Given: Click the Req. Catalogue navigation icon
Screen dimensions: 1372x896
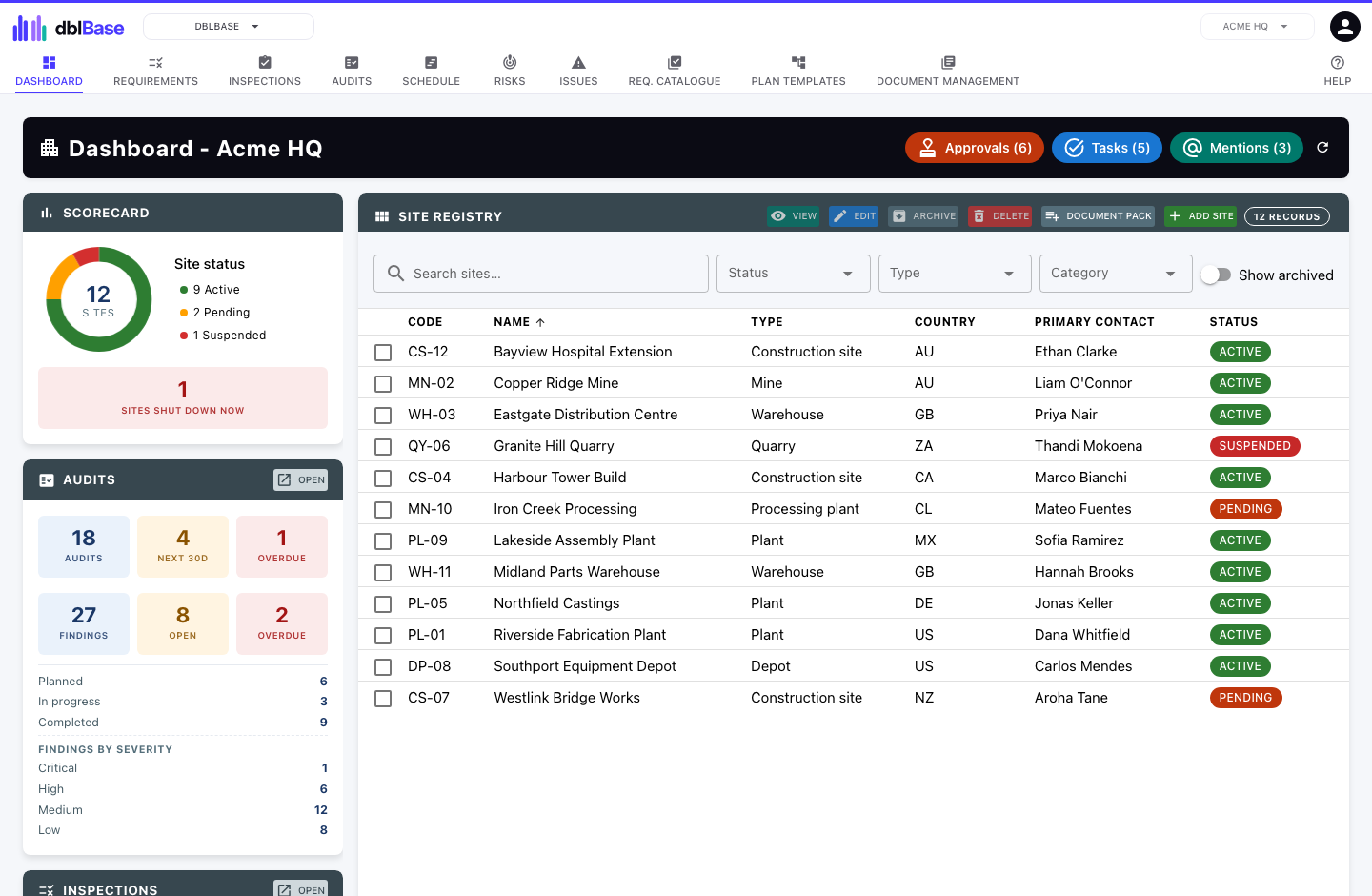Looking at the screenshot, I should pos(675,63).
